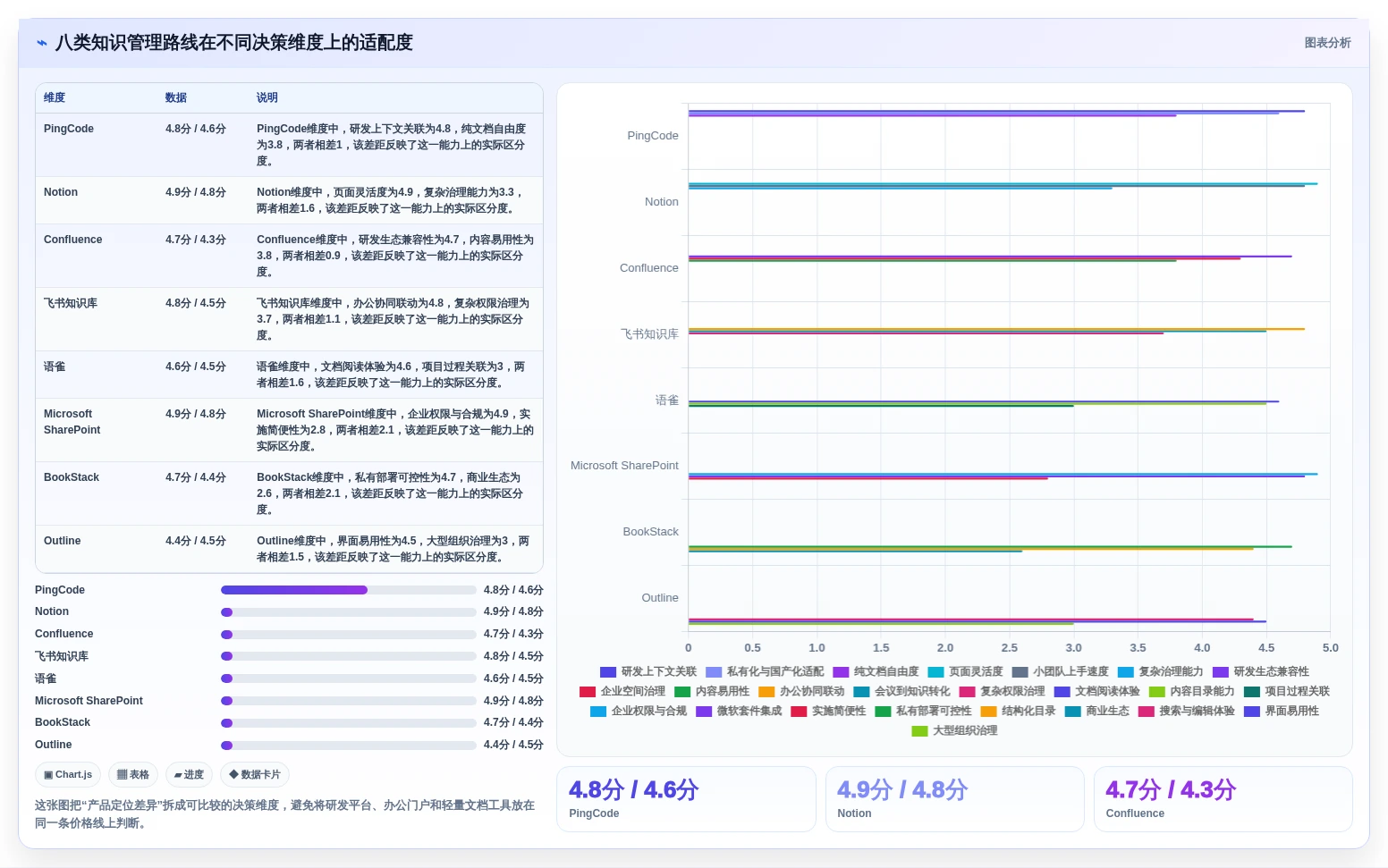Click the 4.7分 / 4.4分 value in progress list
This screenshot has width=1388, height=868.
513,722
